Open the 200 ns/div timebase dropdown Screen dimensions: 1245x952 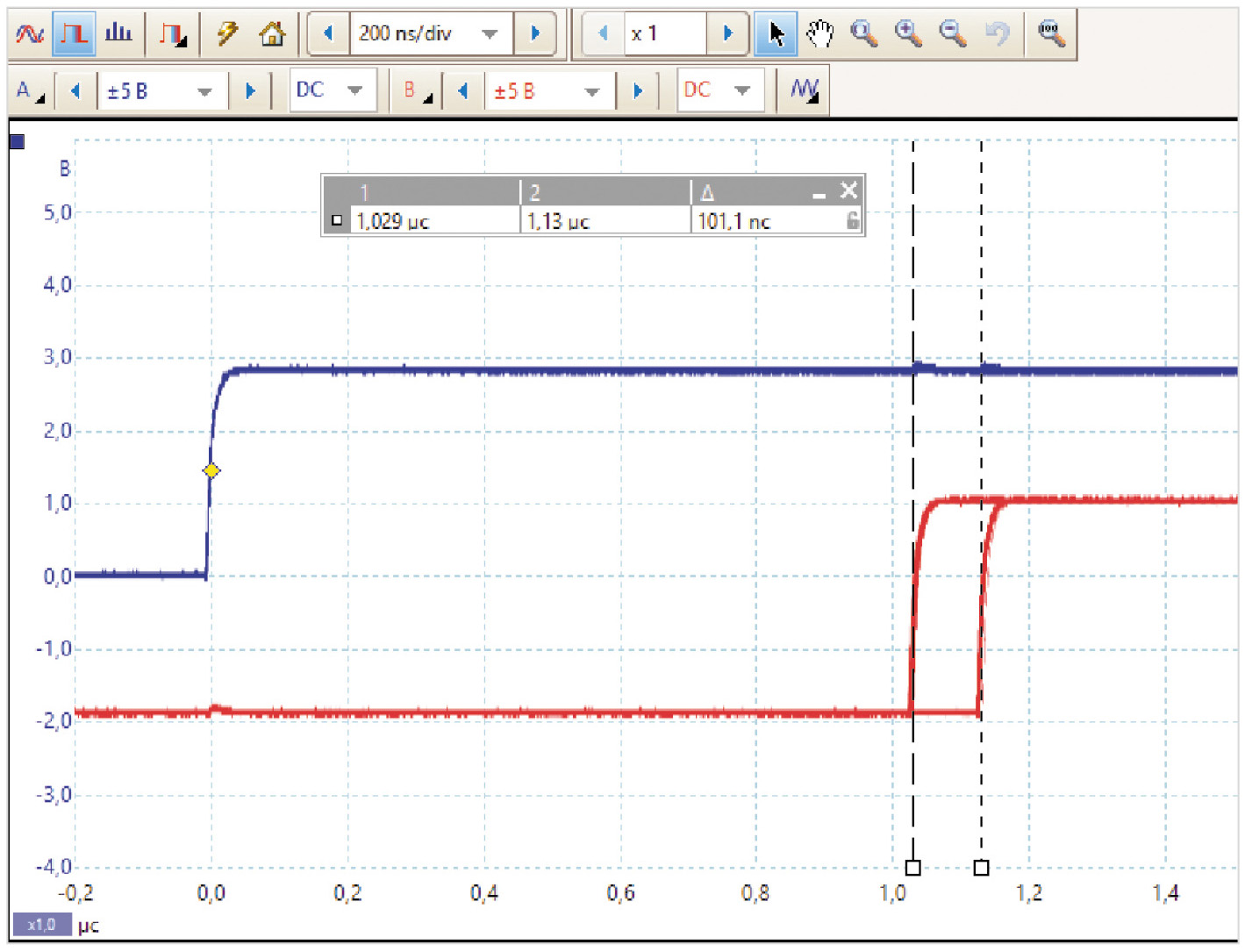(x=490, y=34)
